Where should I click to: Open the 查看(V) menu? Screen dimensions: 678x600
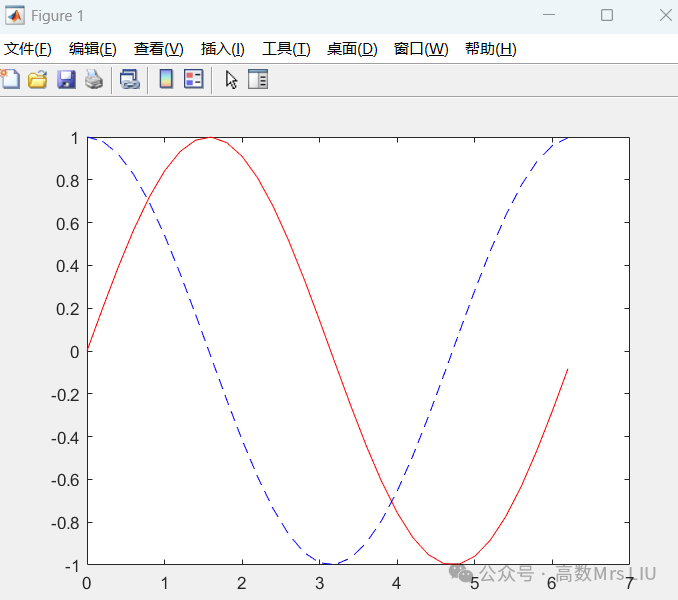[159, 49]
